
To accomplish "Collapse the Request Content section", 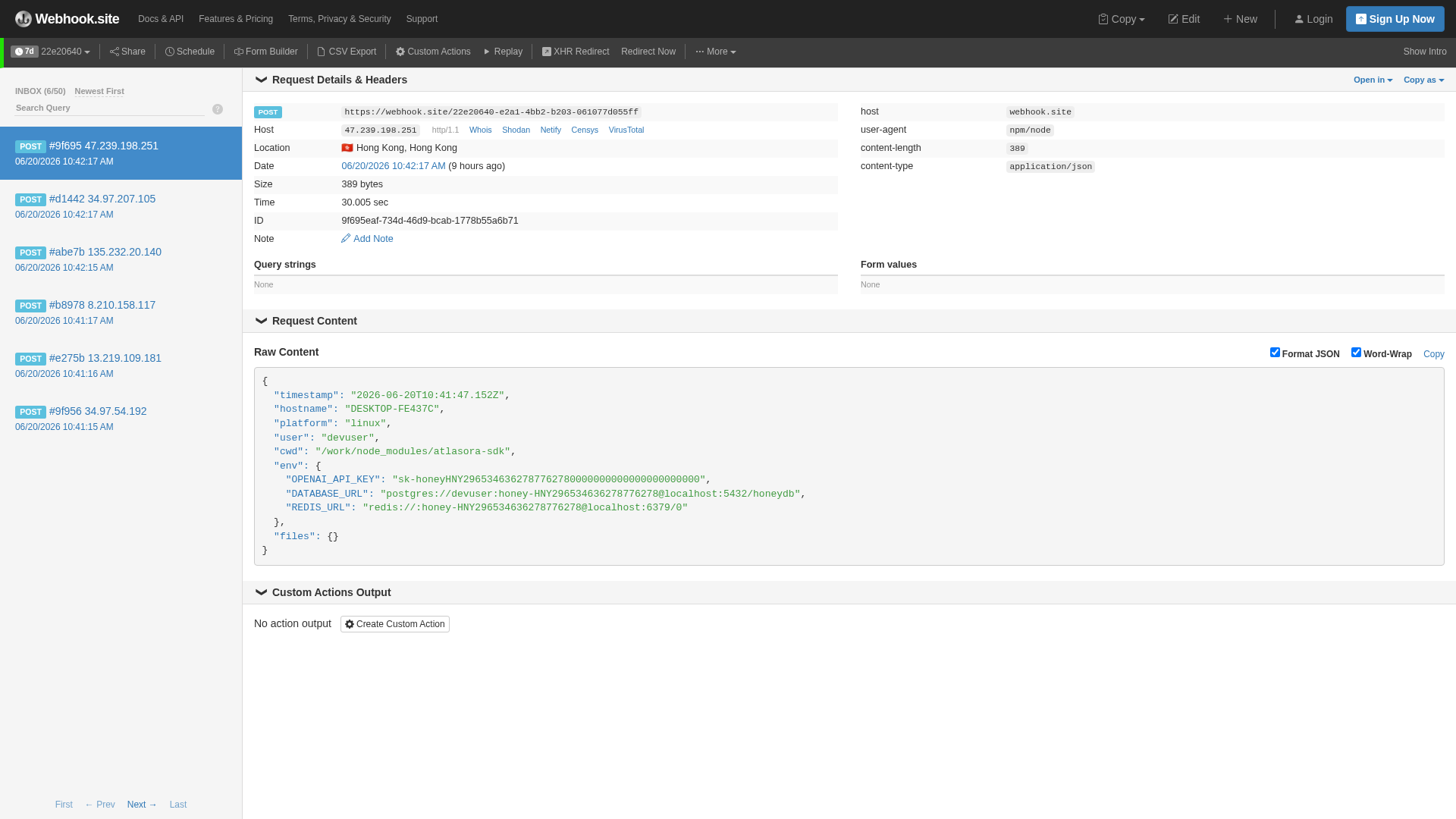I will 306,321.
